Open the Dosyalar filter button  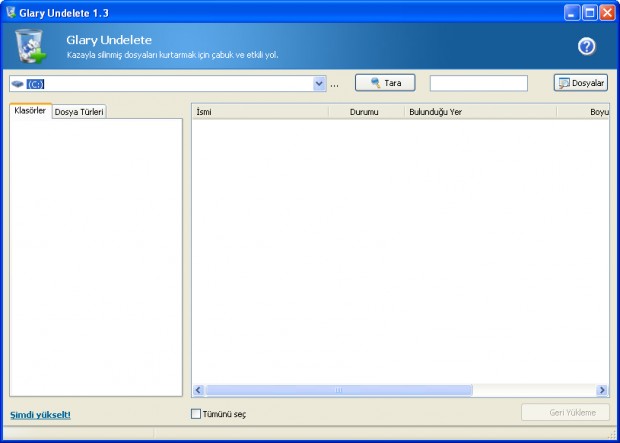click(x=580, y=83)
